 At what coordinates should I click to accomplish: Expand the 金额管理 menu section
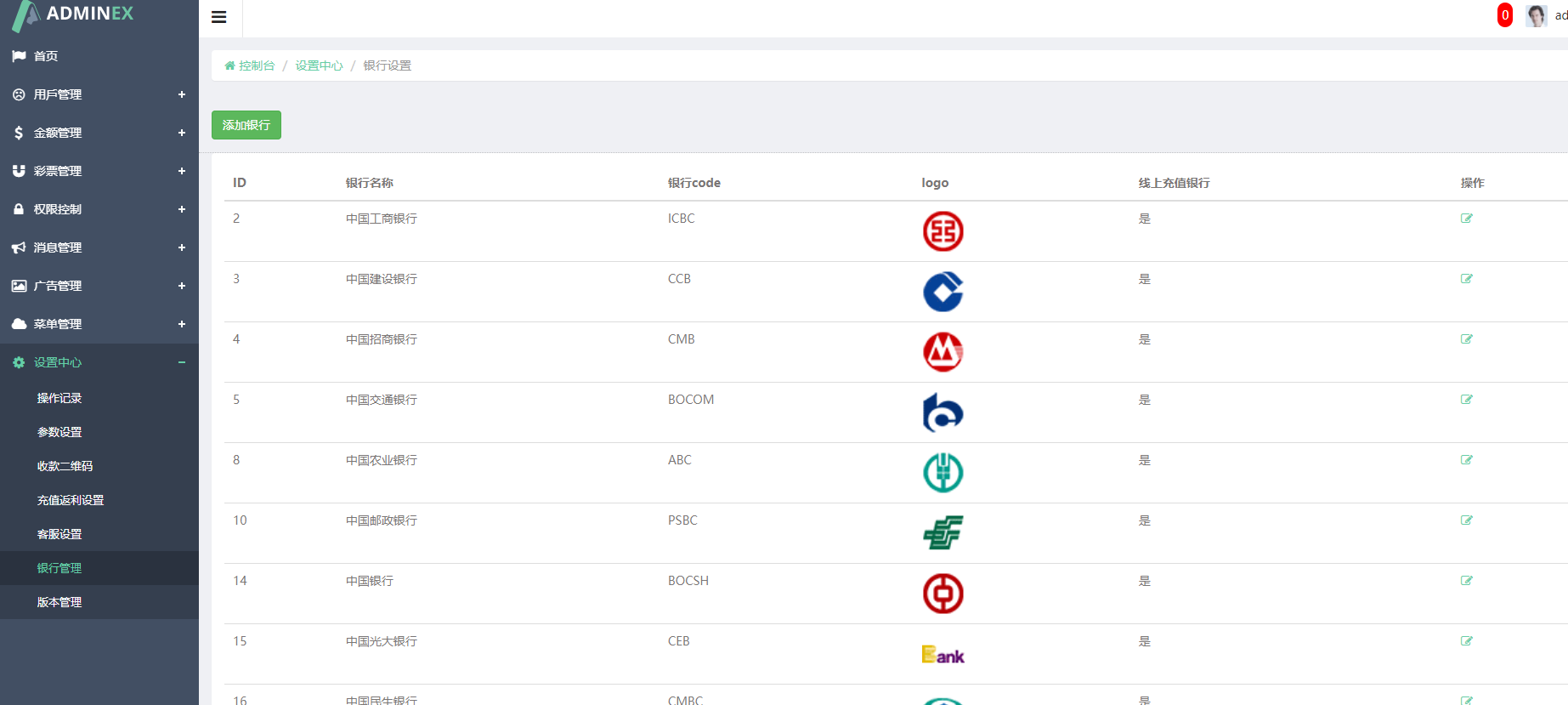[x=99, y=133]
